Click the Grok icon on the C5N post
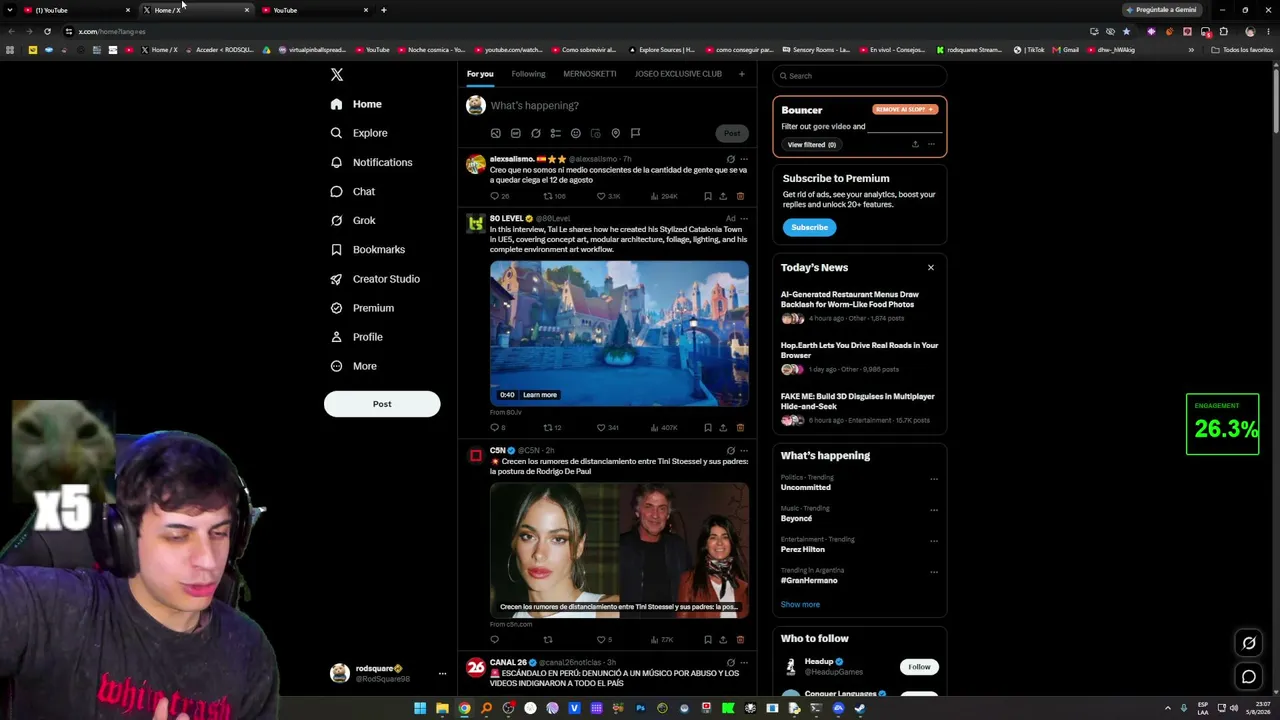The image size is (1280, 720). tap(730, 450)
